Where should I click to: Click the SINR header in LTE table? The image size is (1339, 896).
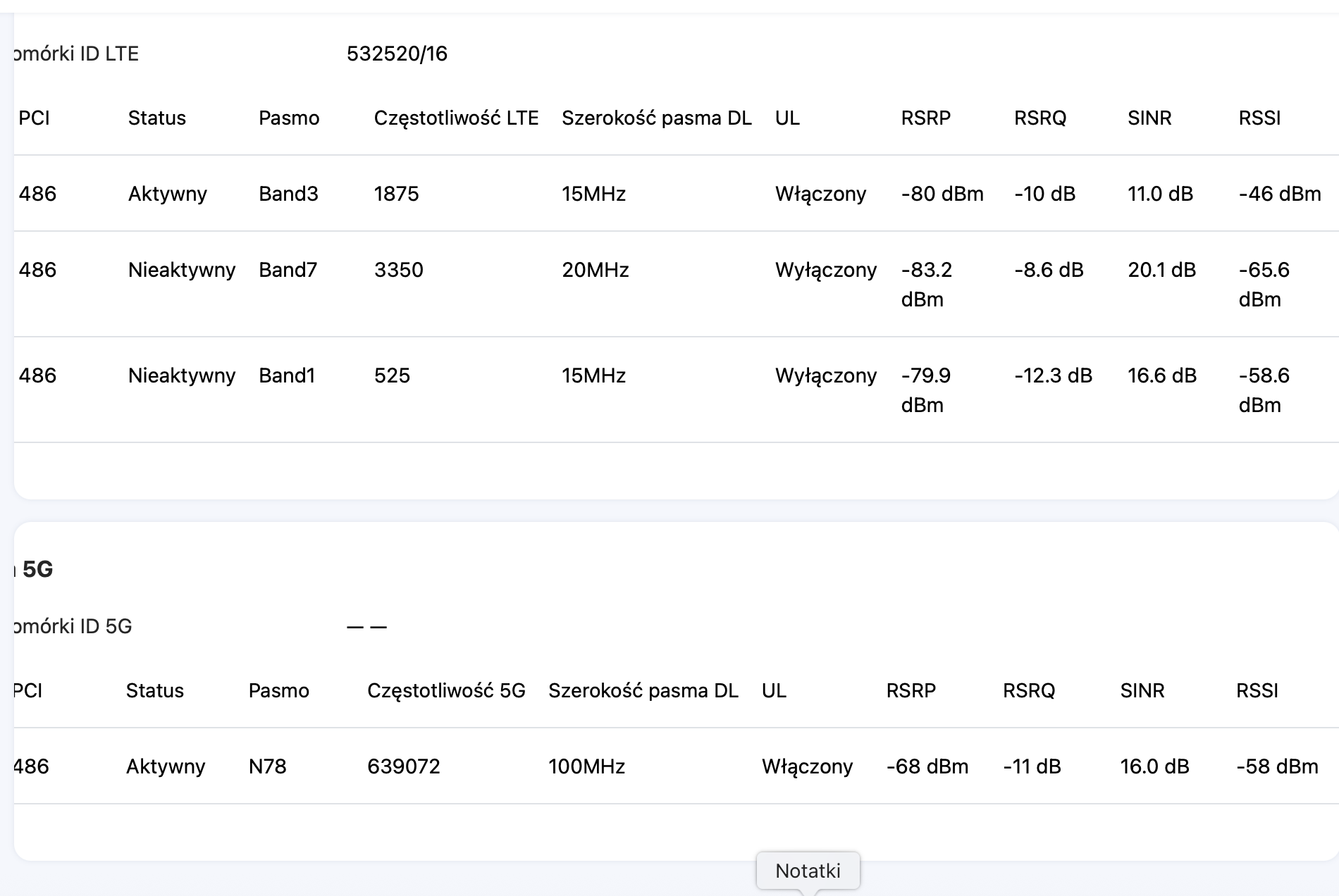1149,118
